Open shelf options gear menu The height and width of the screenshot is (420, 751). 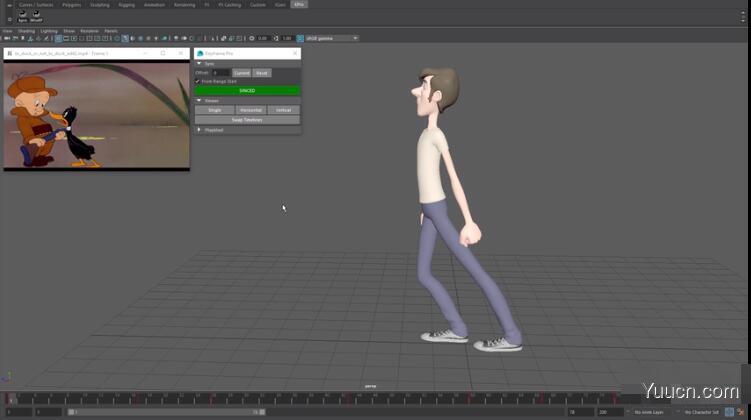[x=9, y=19]
